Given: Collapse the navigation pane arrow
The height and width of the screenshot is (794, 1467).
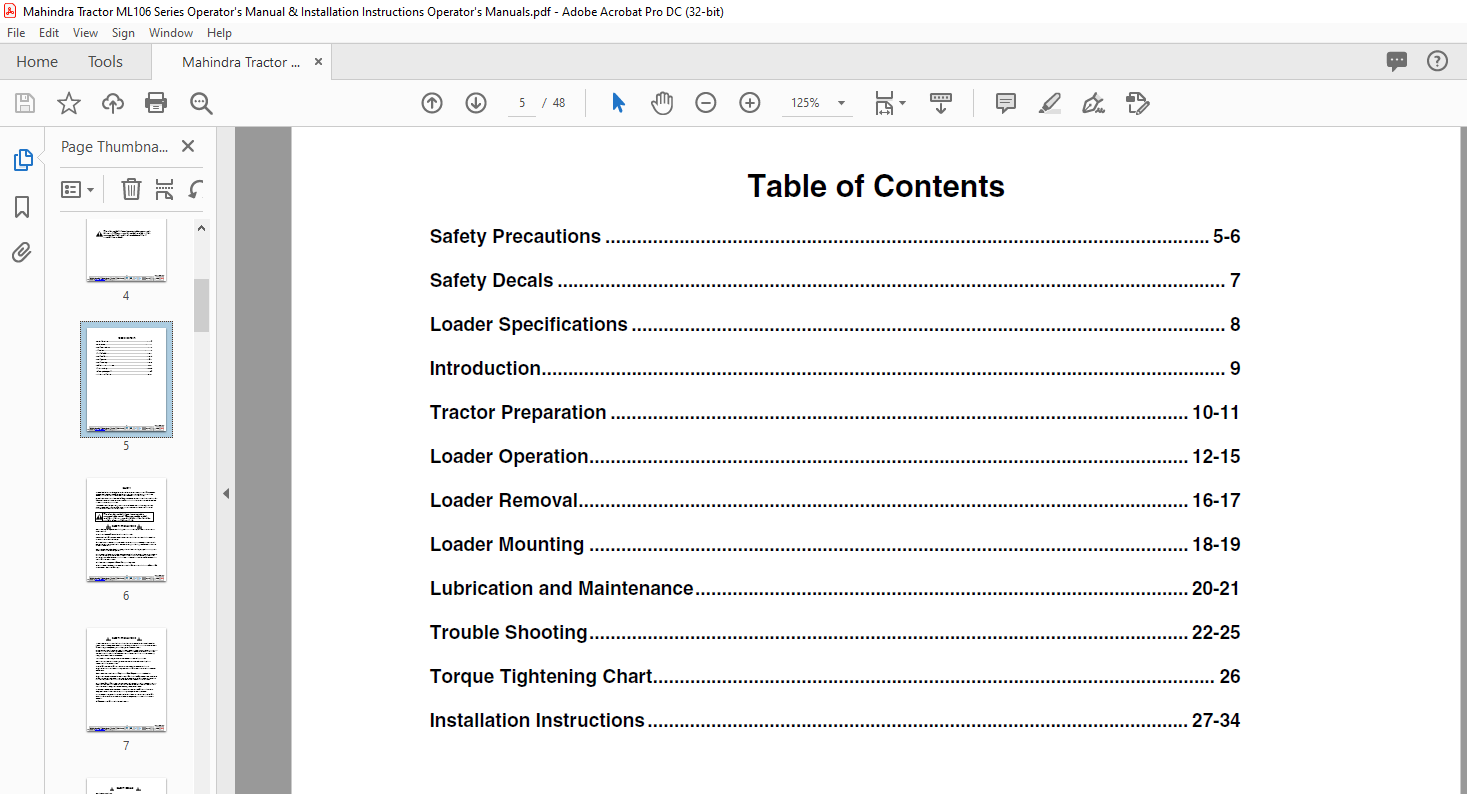Looking at the screenshot, I should pos(226,493).
